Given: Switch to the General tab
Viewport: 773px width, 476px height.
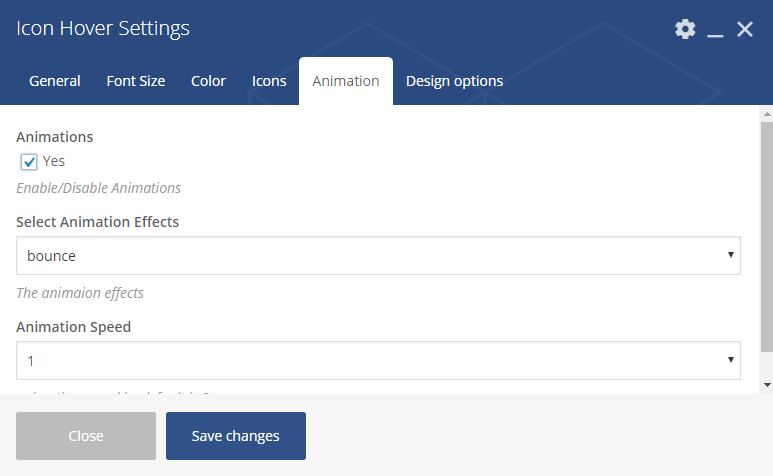Looking at the screenshot, I should click(x=55, y=81).
